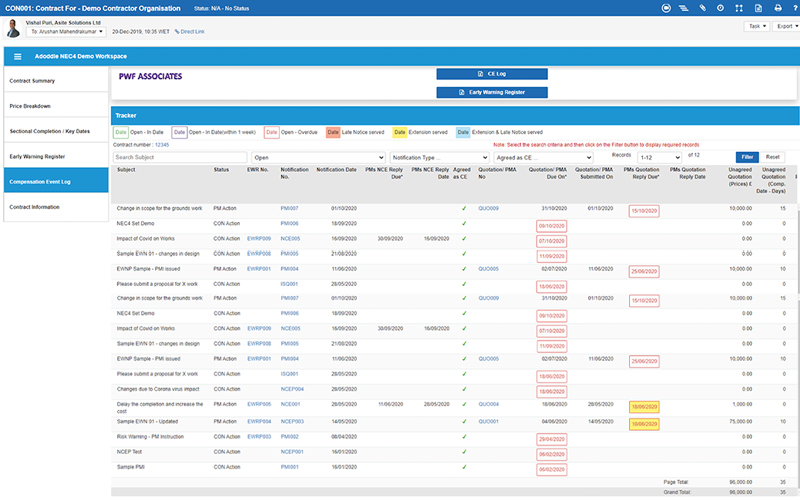Click the Subject column header

pos(126,169)
